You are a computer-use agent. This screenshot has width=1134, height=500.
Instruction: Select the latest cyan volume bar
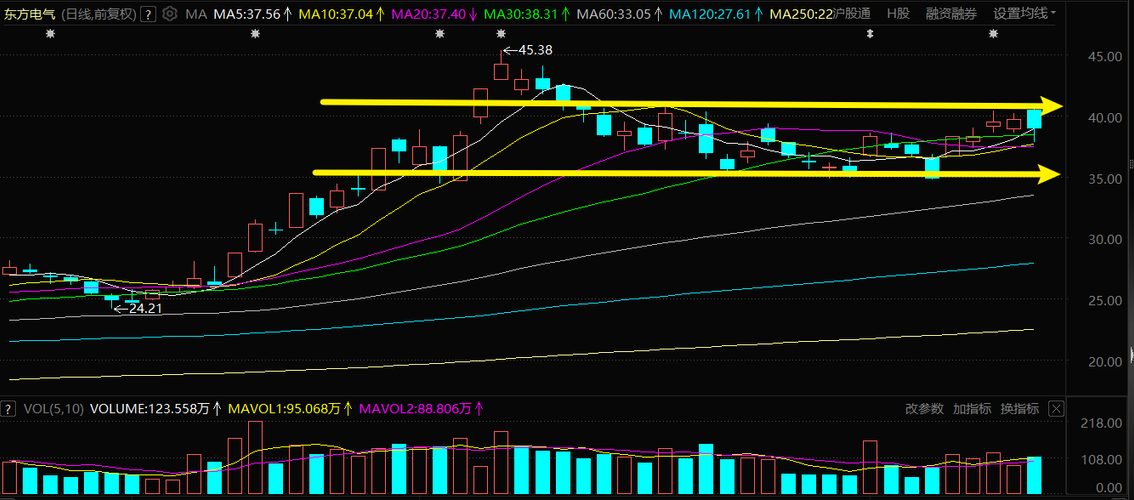tap(1034, 475)
